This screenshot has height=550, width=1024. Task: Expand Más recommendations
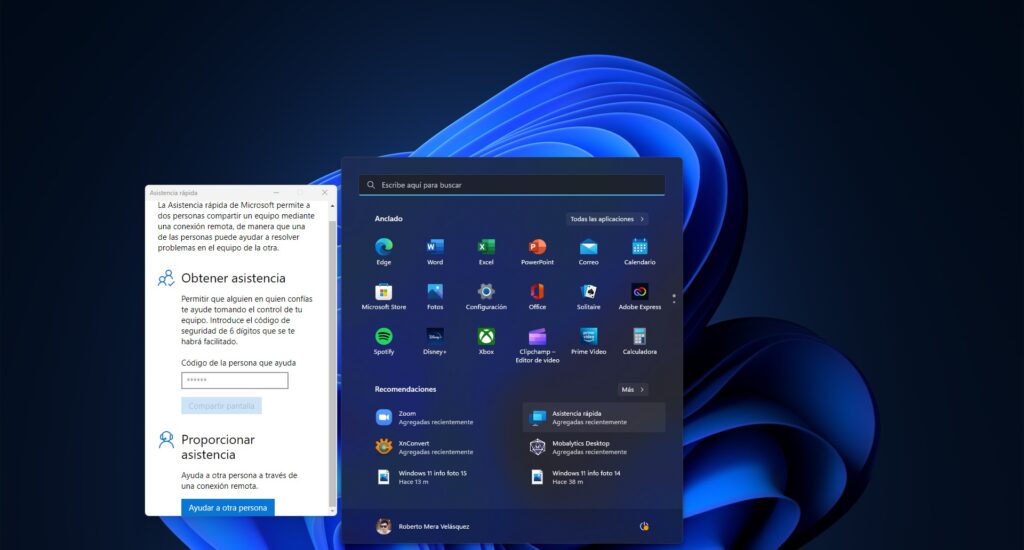coord(632,389)
